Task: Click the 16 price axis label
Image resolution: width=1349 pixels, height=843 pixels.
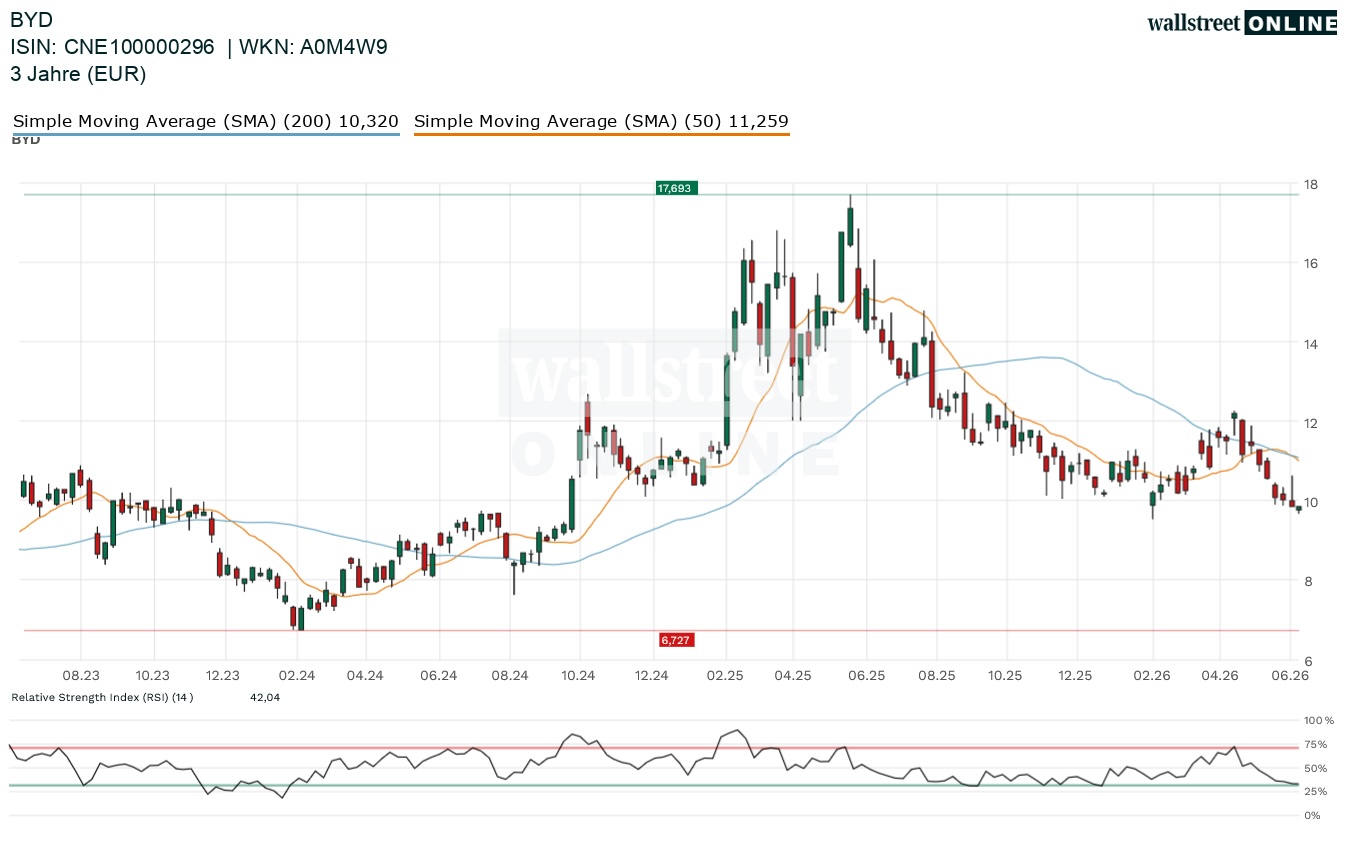Action: tap(1310, 264)
